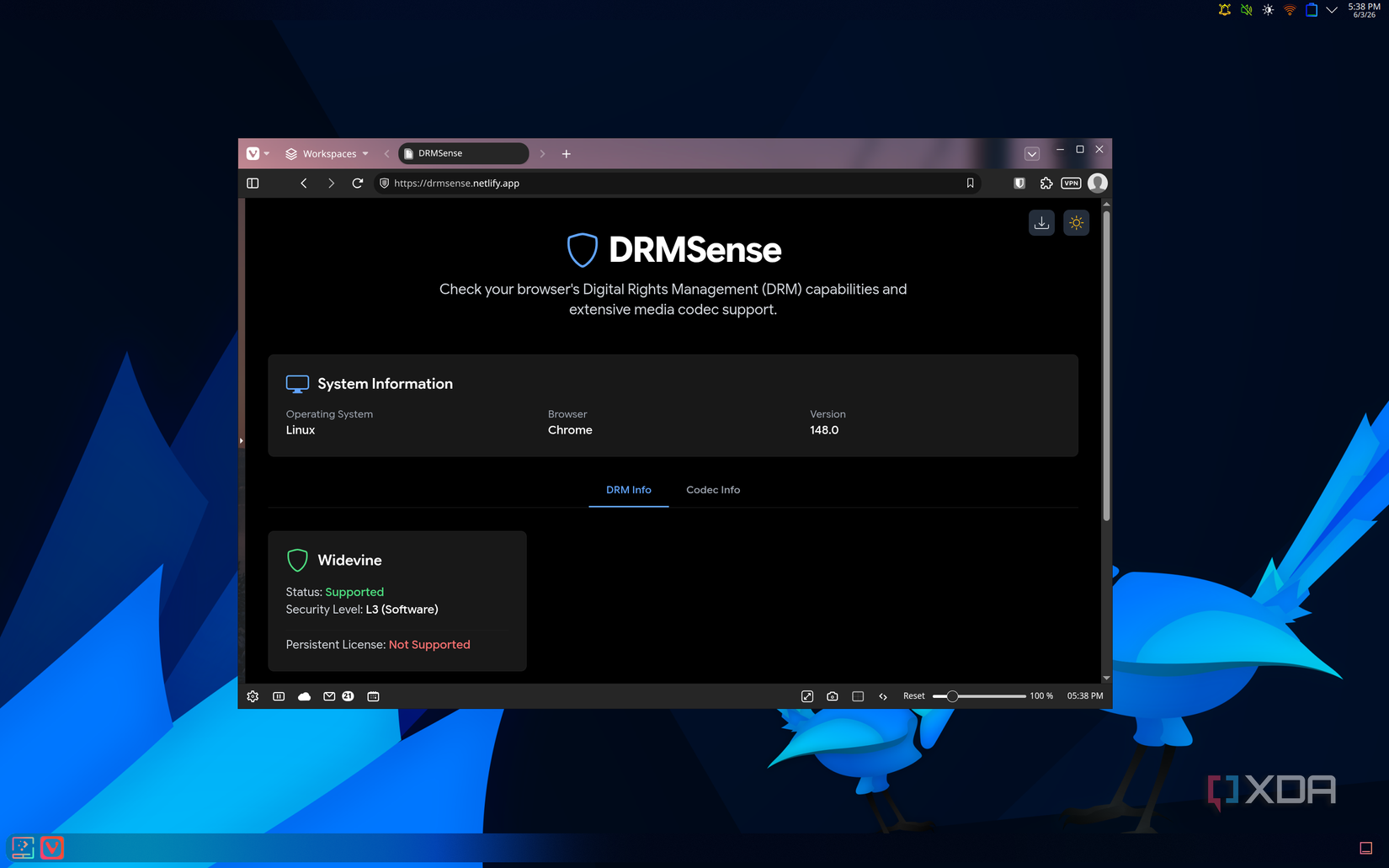
Task: Switch to the DRM Info tab
Action: 629,490
